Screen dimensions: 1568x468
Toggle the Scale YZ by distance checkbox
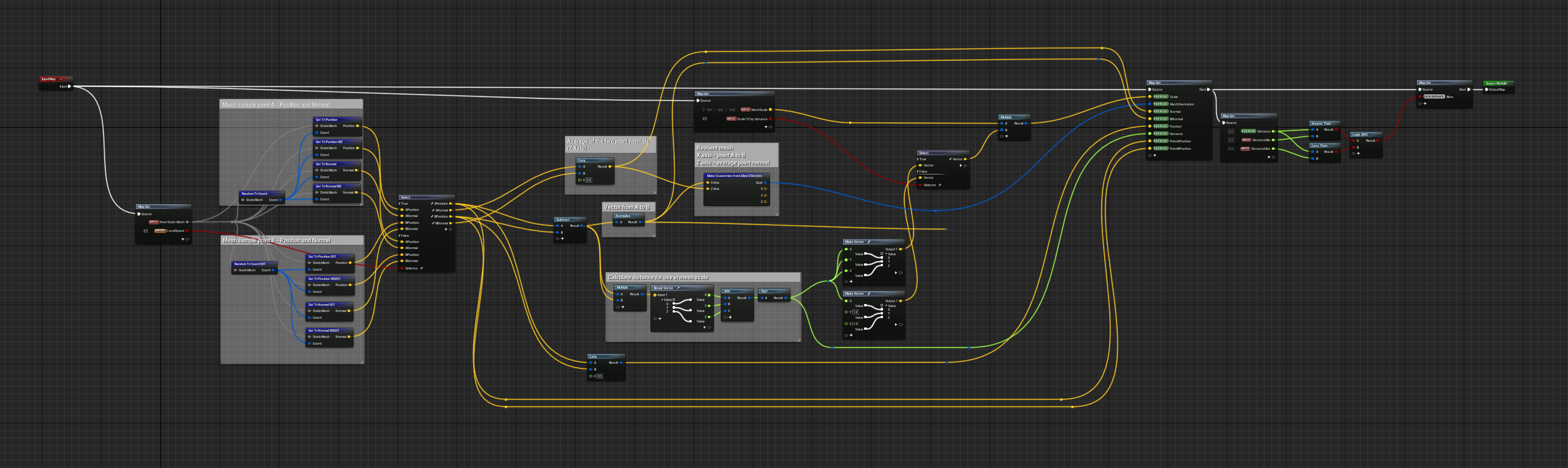pos(705,119)
